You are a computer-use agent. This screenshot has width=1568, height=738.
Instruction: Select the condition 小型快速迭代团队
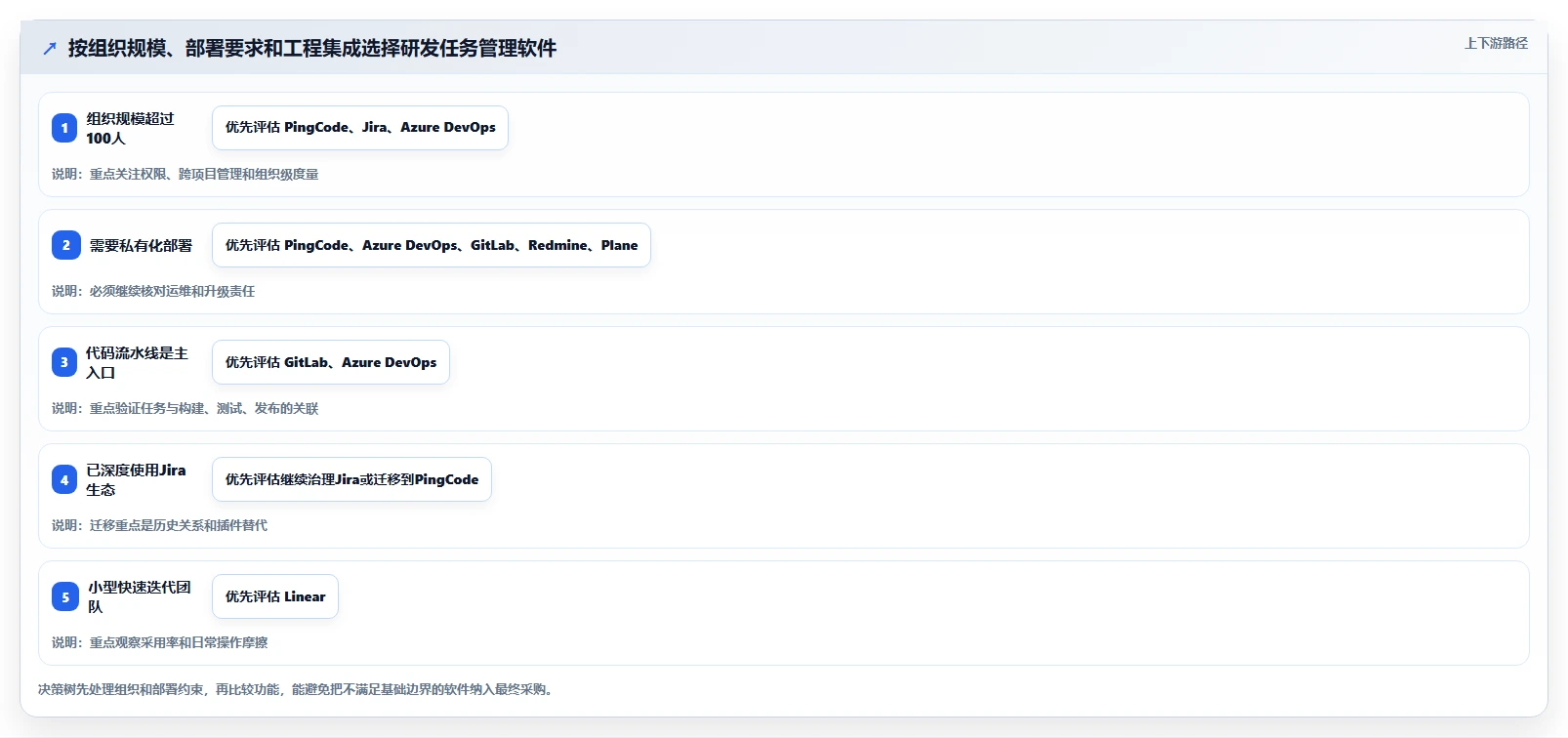point(140,596)
